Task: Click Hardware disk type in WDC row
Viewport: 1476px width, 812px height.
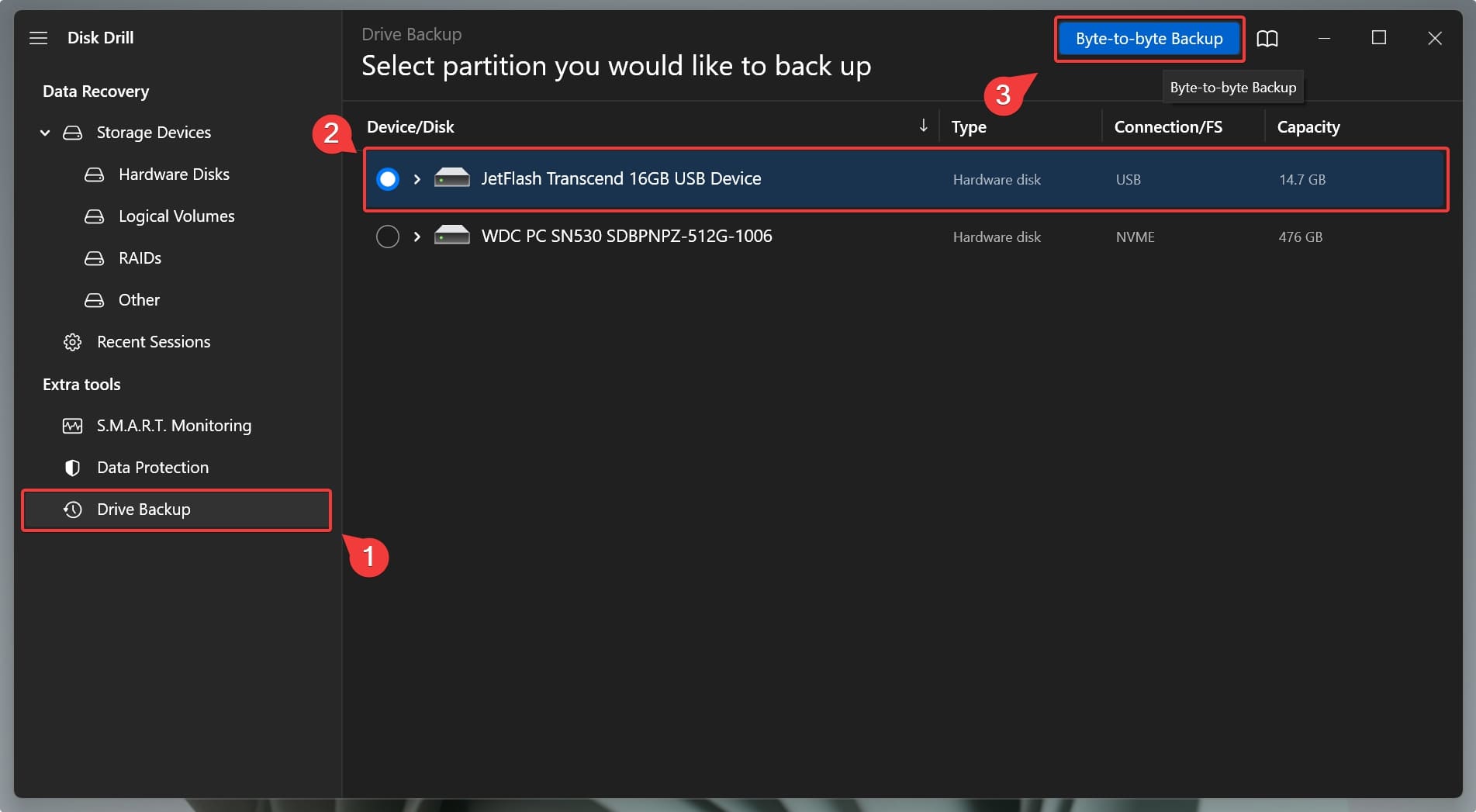Action: pyautogui.click(x=997, y=237)
